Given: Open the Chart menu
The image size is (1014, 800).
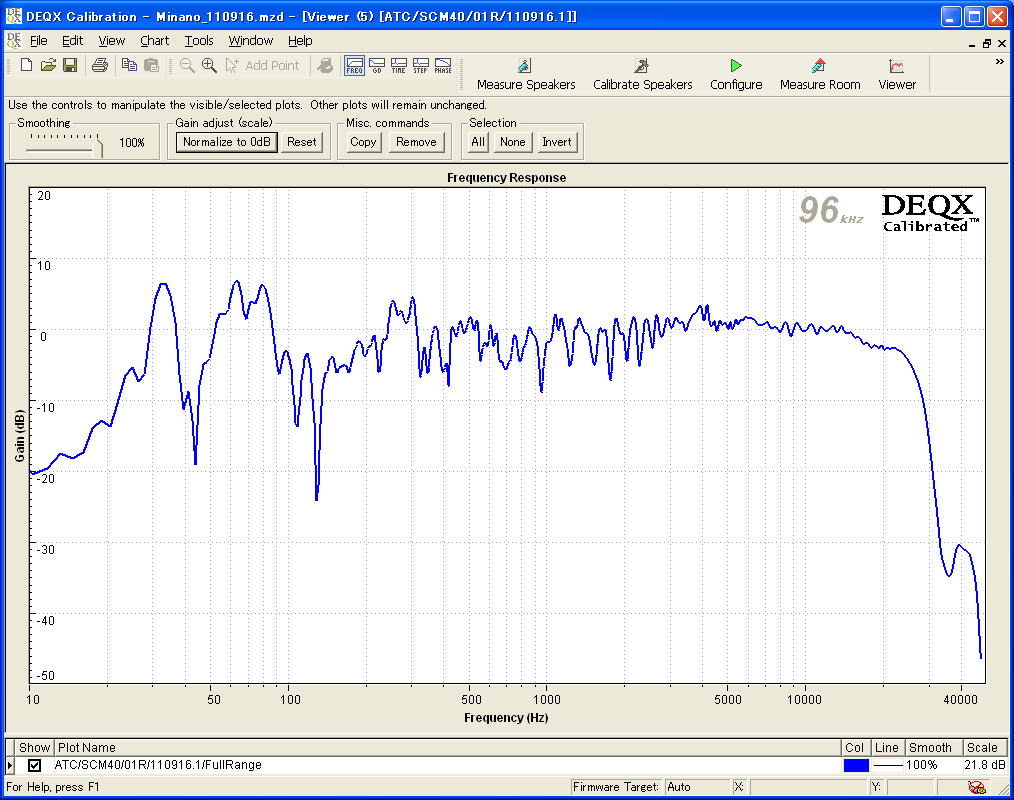Looking at the screenshot, I should [155, 41].
